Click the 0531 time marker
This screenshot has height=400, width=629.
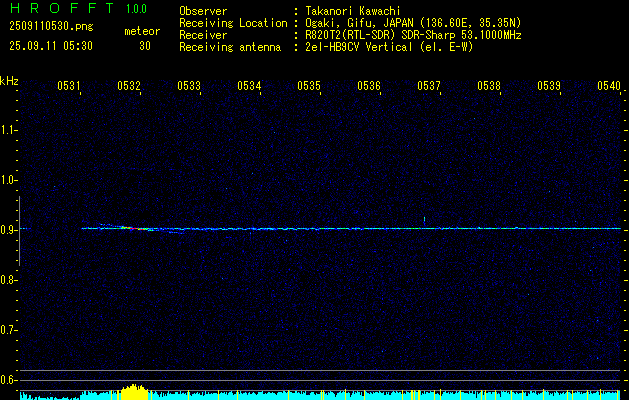(x=69, y=86)
